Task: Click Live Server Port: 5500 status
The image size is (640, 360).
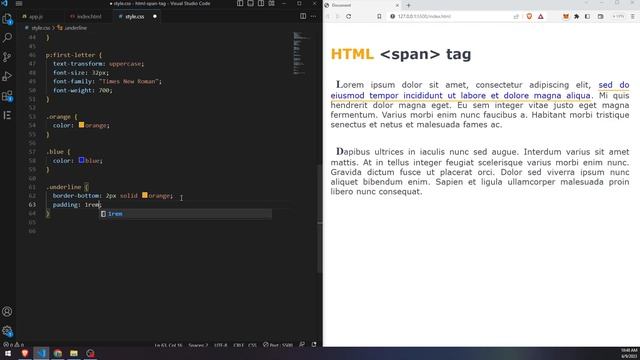Action: pos(278,345)
